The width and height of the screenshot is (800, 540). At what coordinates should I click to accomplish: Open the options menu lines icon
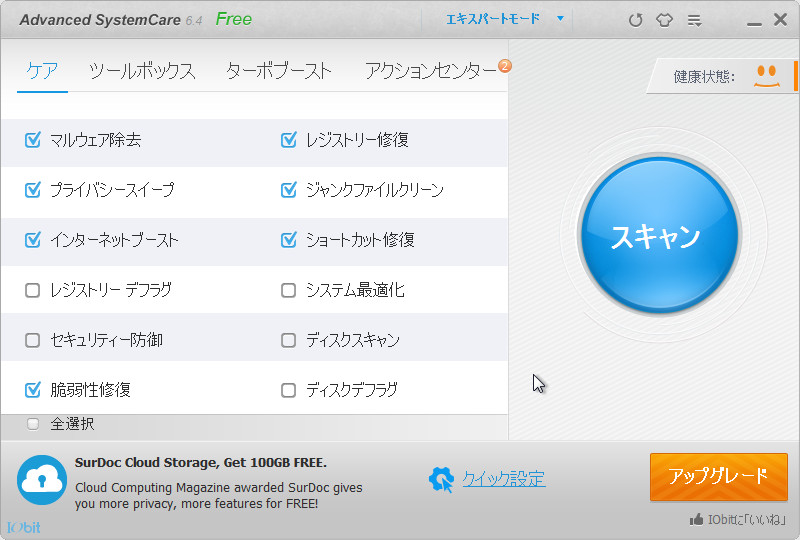tap(694, 20)
